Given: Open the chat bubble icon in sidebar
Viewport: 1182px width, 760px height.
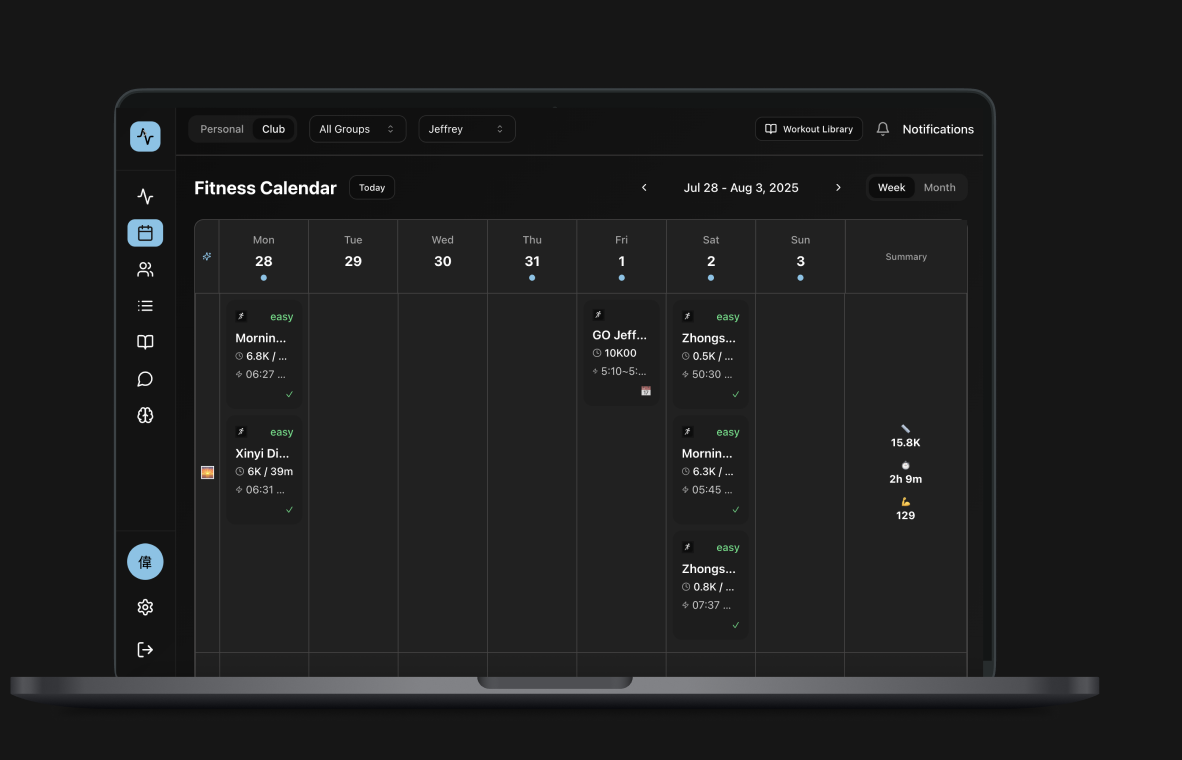Looking at the screenshot, I should point(145,379).
